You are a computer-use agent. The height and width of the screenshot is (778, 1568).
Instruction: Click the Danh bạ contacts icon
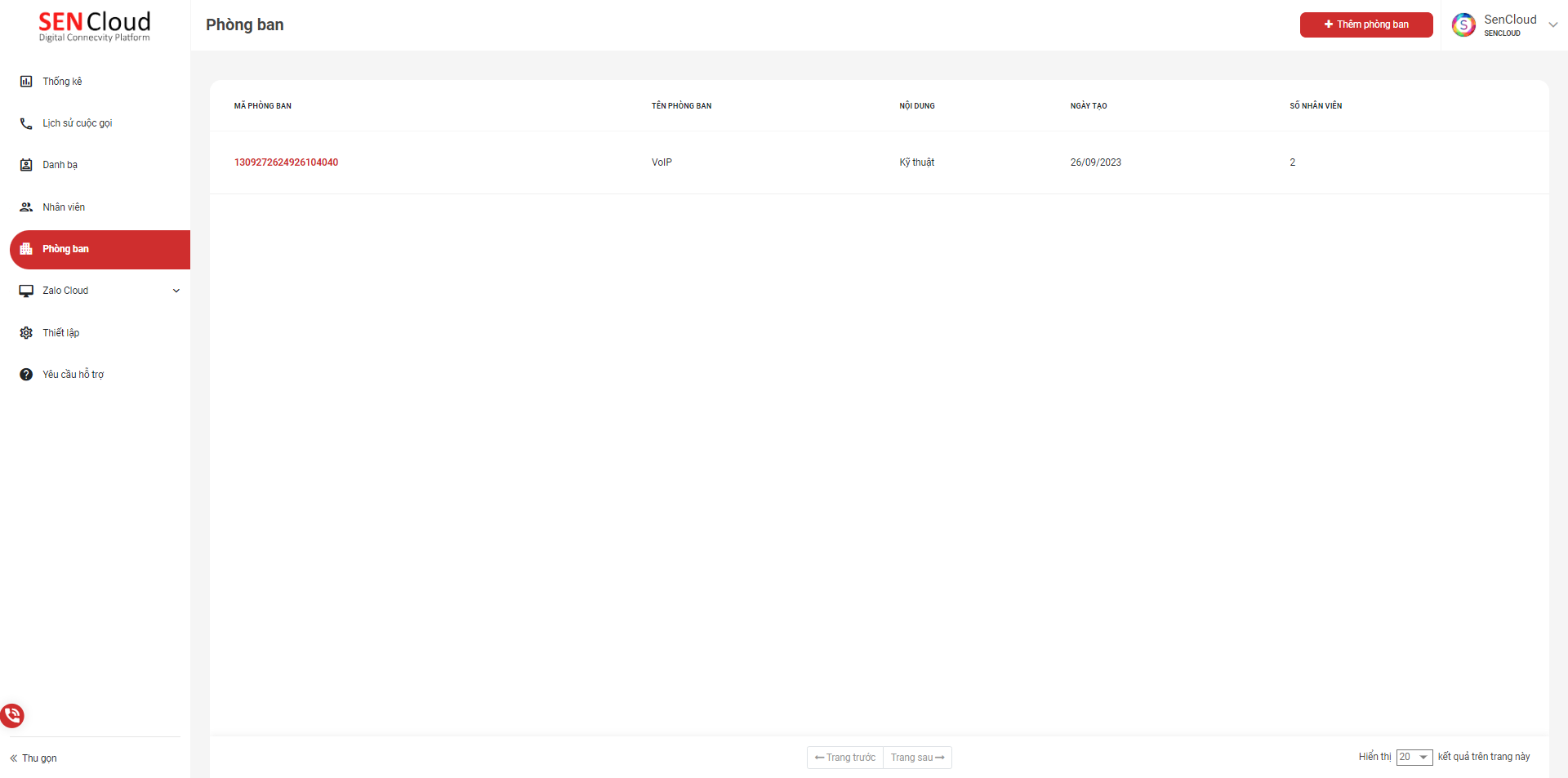[x=26, y=165]
